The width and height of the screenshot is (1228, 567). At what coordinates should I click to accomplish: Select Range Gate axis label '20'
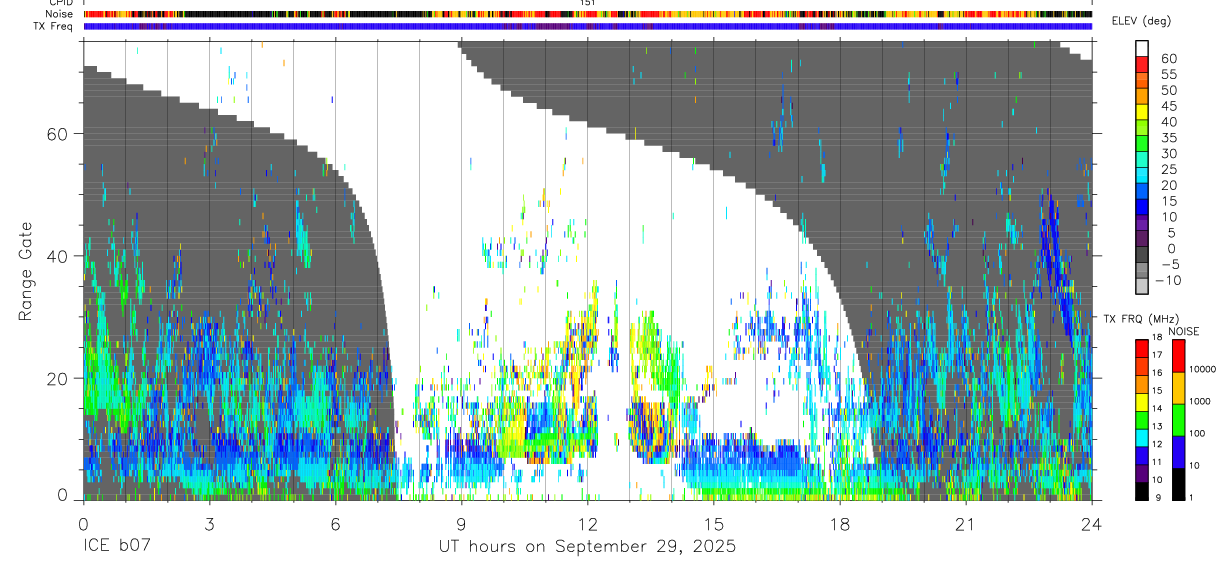tap(57, 378)
